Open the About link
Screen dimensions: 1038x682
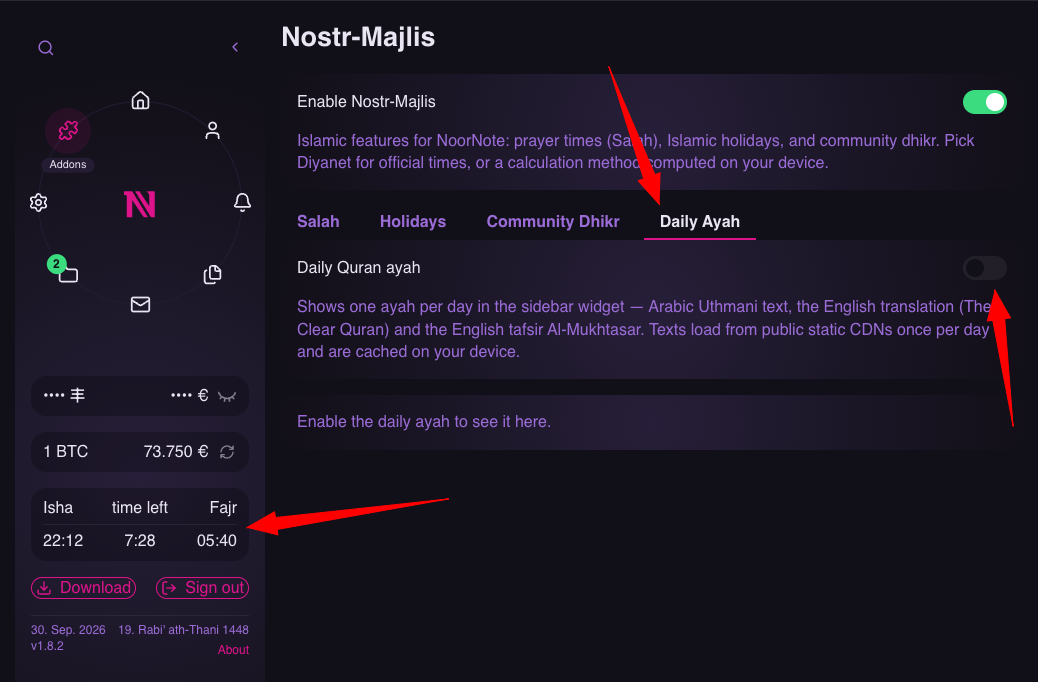[234, 650]
